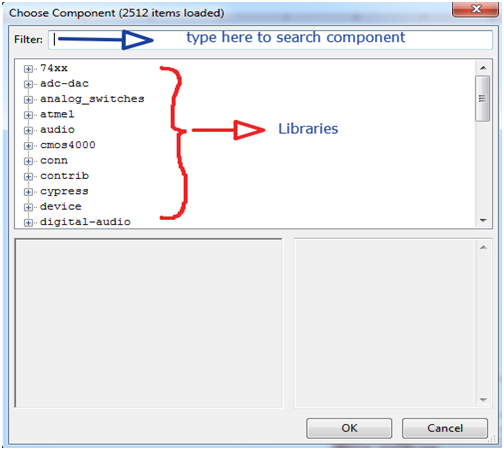Screen dimensions: 504x450
Task: Select the 74xx library entry
Action: tap(54, 68)
